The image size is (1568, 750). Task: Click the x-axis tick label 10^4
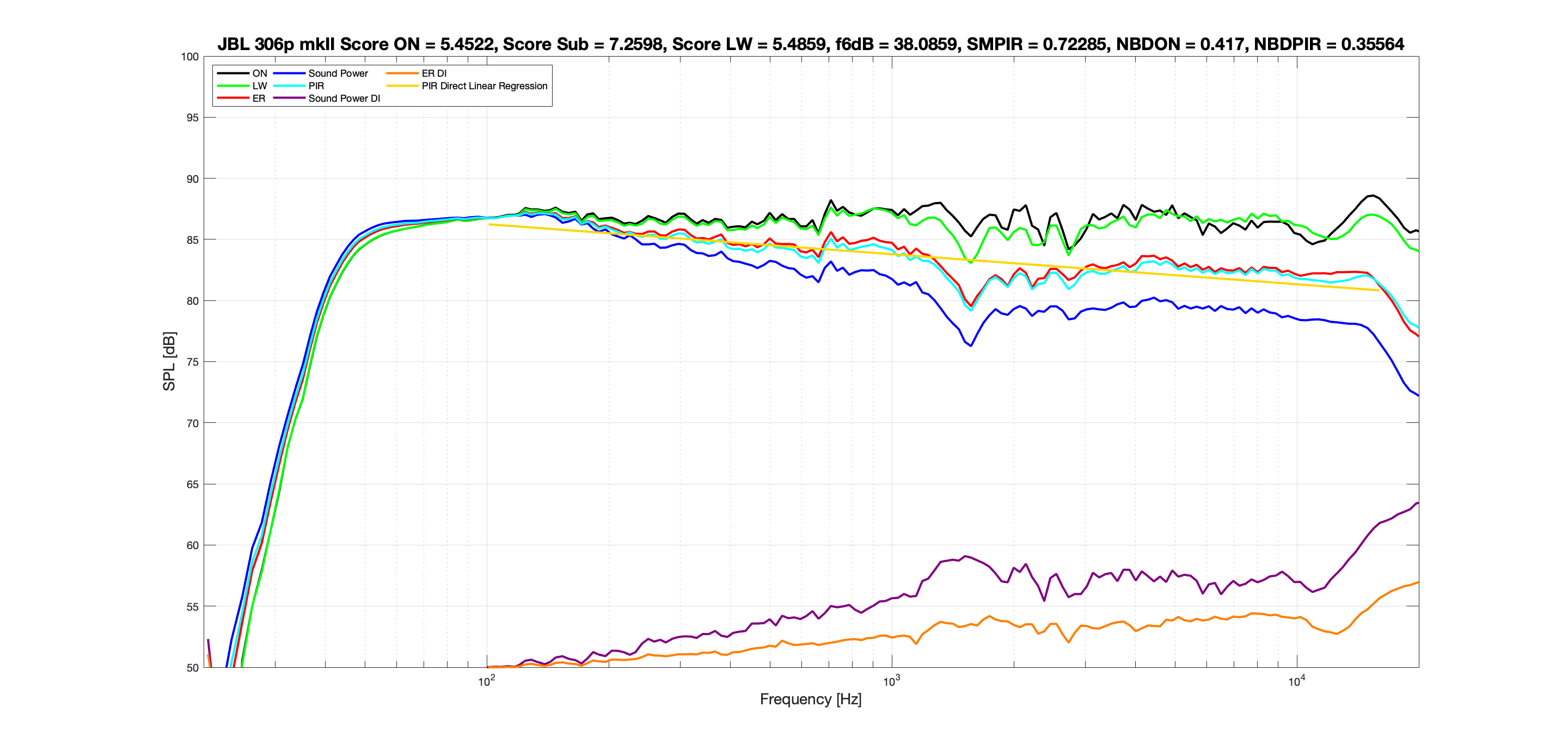click(x=1296, y=681)
